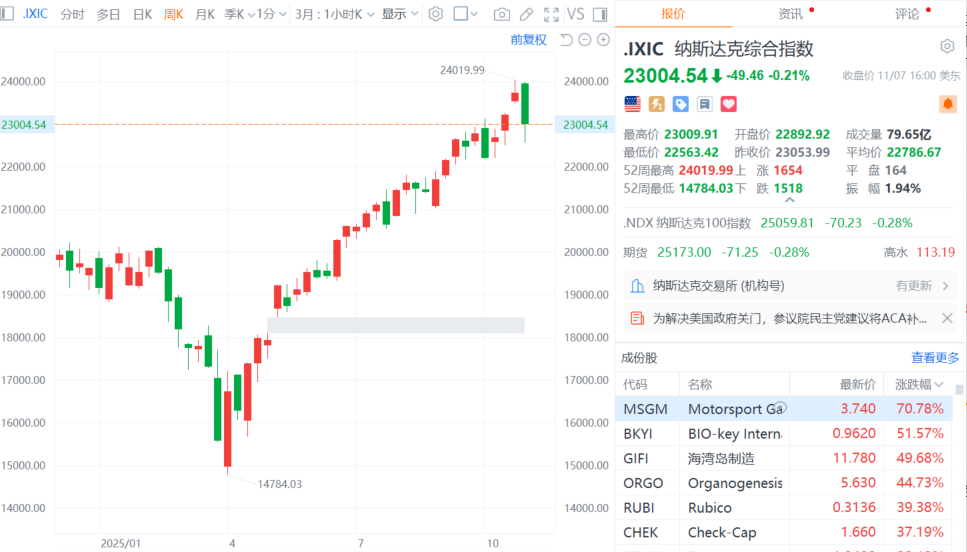967x552 pixels.
Task: Open the notes bookmark icon
Action: (x=704, y=104)
